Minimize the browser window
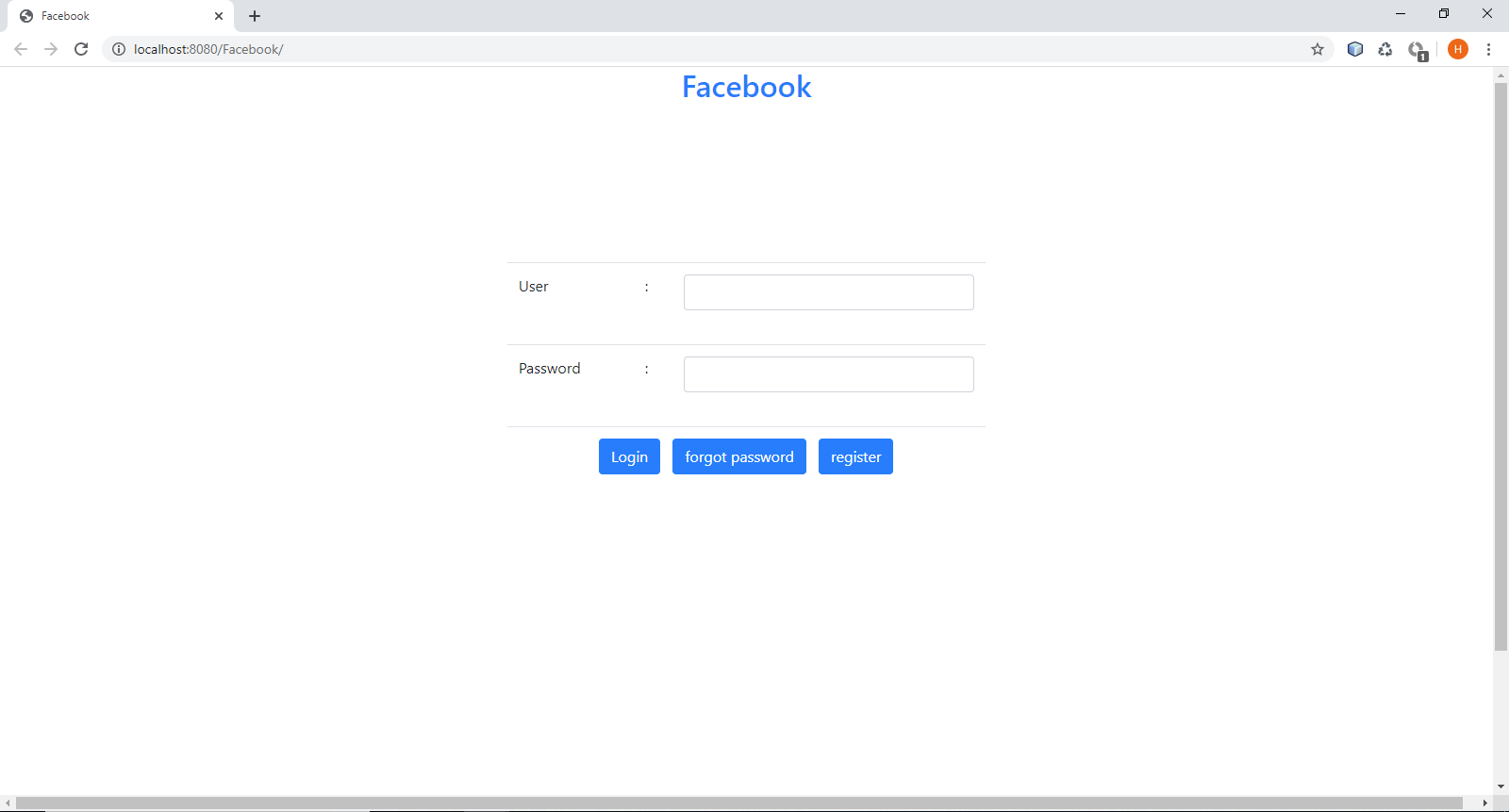The height and width of the screenshot is (812, 1509). tap(1401, 14)
